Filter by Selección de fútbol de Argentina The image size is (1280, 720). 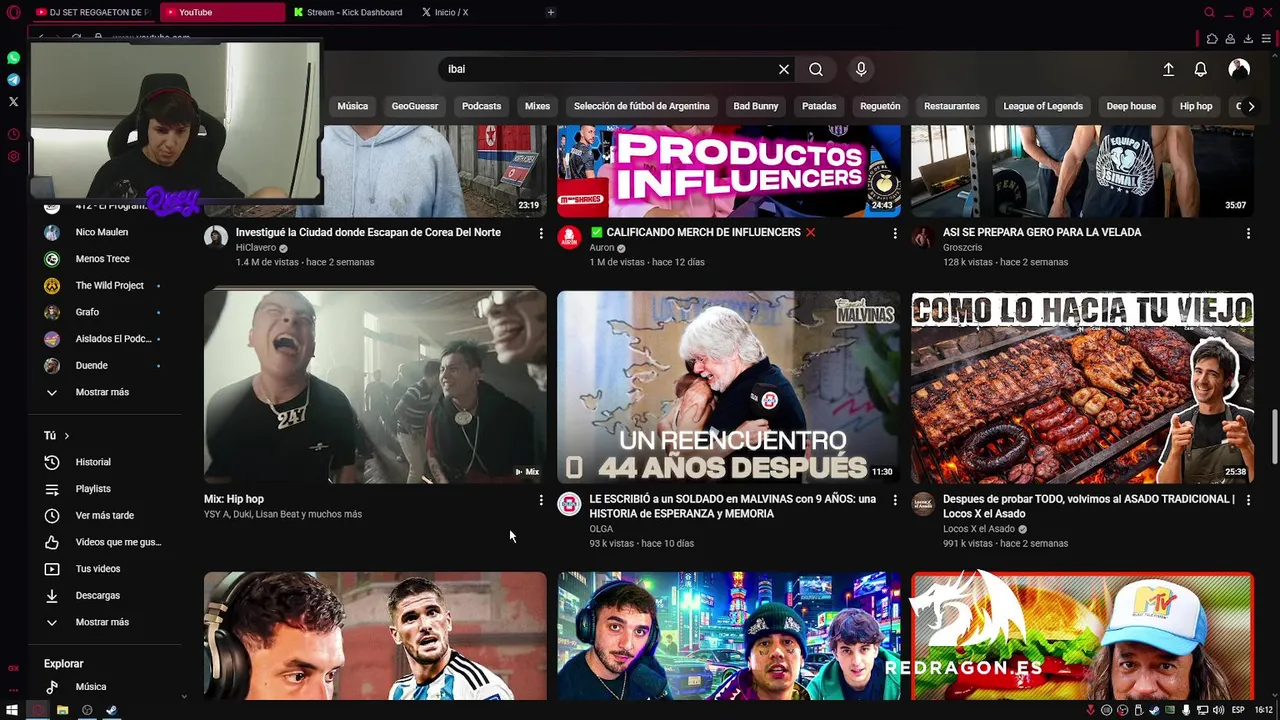click(642, 106)
